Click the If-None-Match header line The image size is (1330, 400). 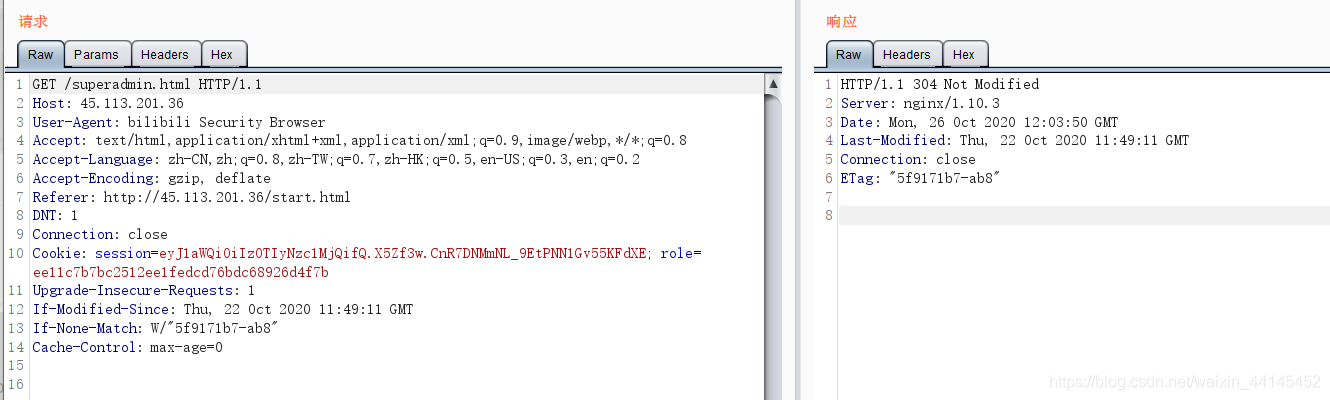click(155, 329)
